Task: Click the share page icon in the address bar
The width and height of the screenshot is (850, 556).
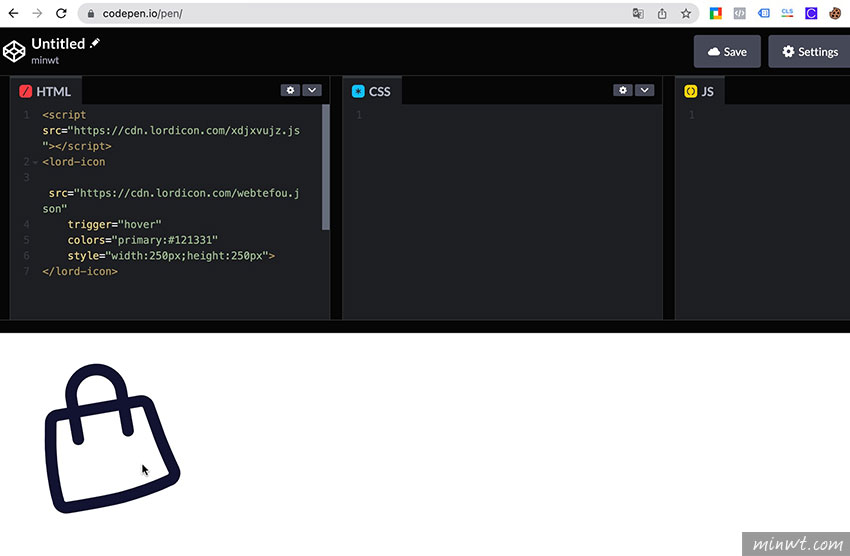Action: pos(662,14)
